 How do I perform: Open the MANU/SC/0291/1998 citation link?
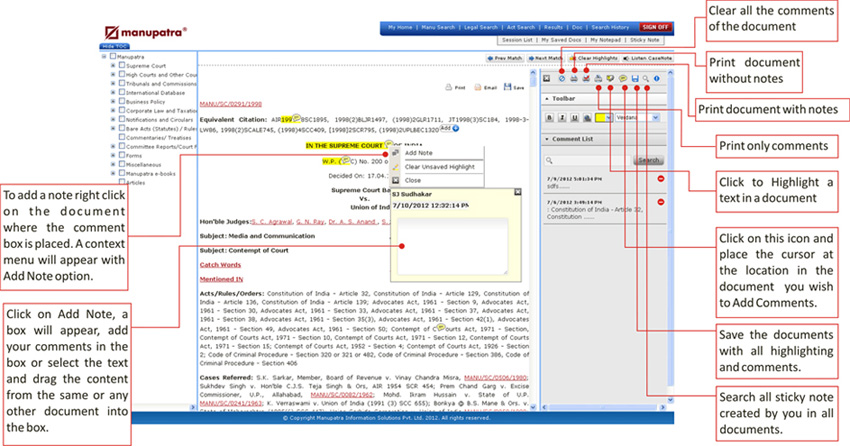(x=230, y=104)
